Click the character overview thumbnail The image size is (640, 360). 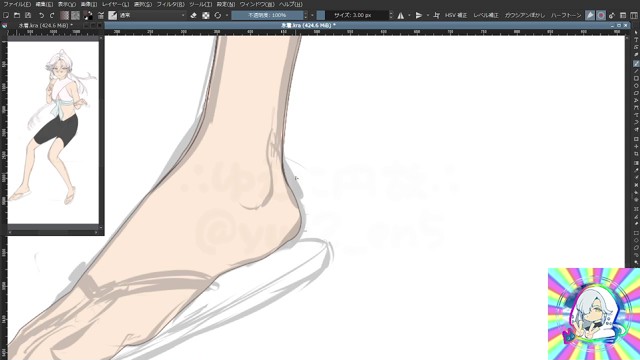(x=53, y=132)
